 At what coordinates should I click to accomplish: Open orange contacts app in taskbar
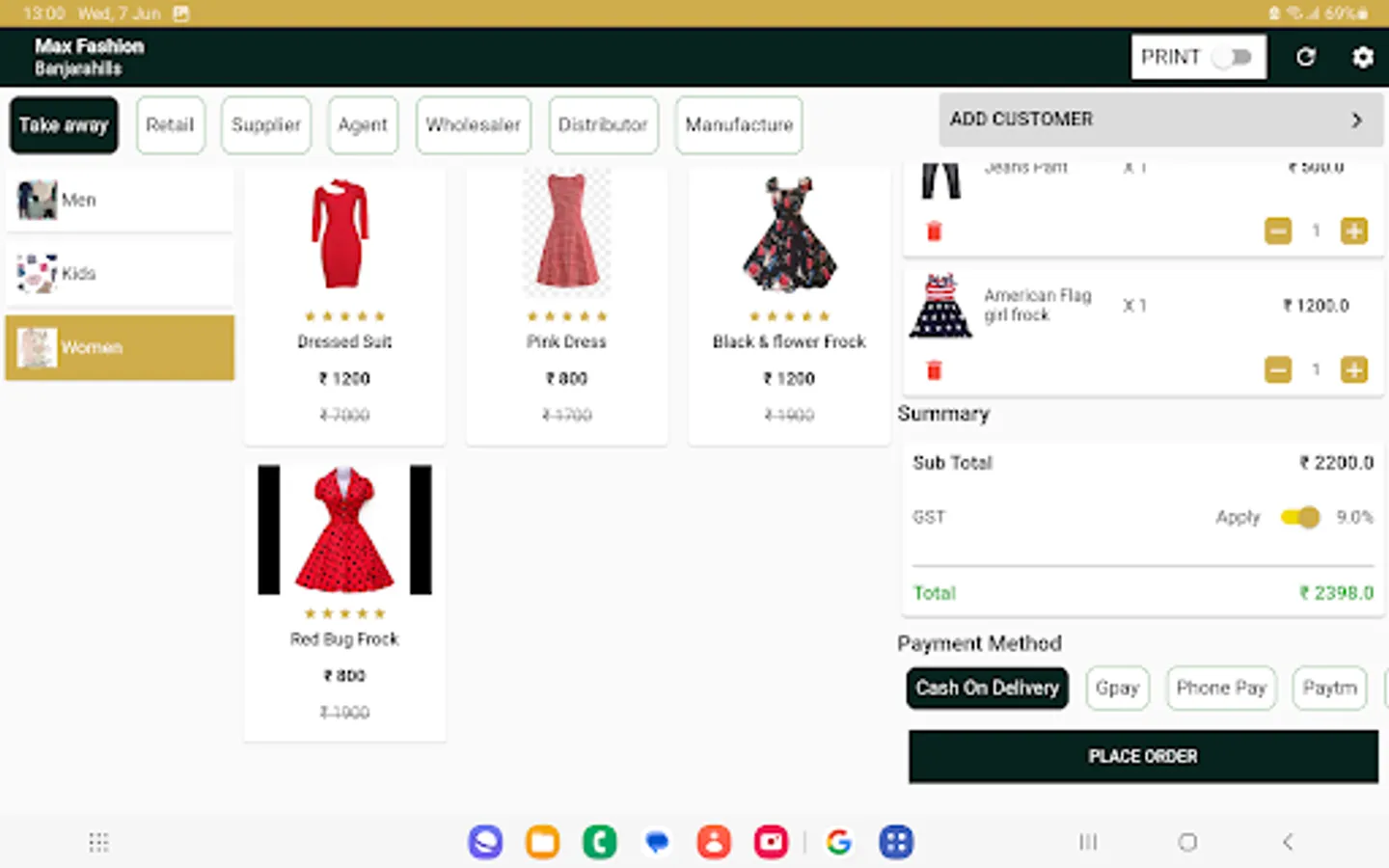714,842
